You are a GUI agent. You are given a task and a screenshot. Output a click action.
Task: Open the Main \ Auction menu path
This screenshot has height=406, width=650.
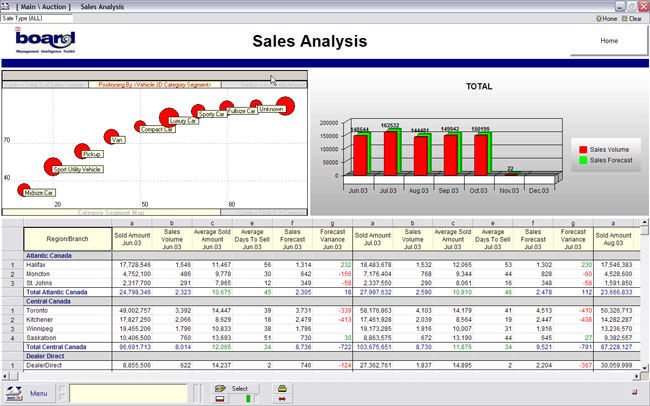(42, 6)
